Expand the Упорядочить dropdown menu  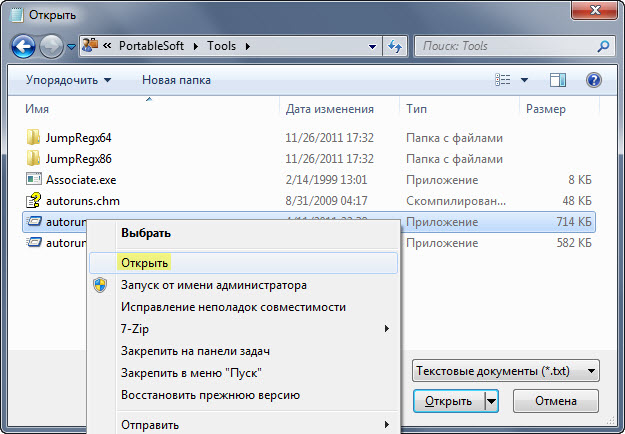(69, 79)
